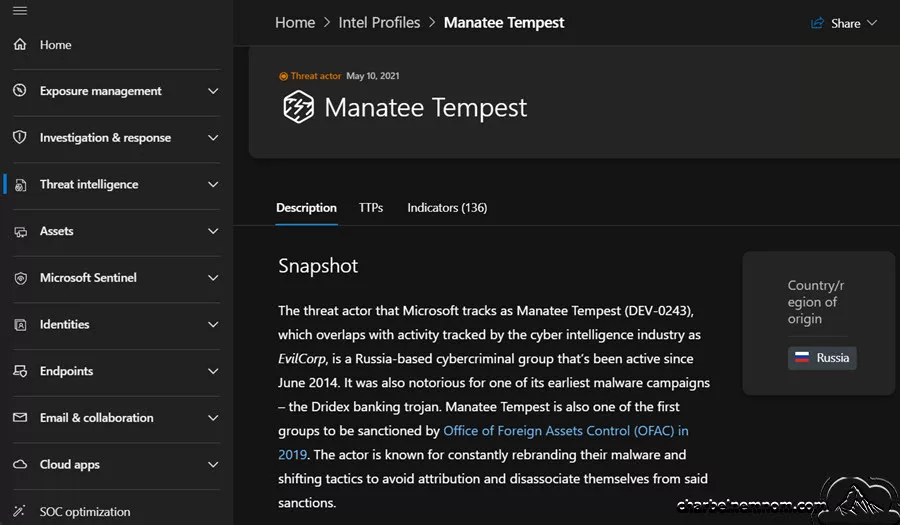Click the Endpoints icon in sidebar
The image size is (900, 525).
[20, 371]
